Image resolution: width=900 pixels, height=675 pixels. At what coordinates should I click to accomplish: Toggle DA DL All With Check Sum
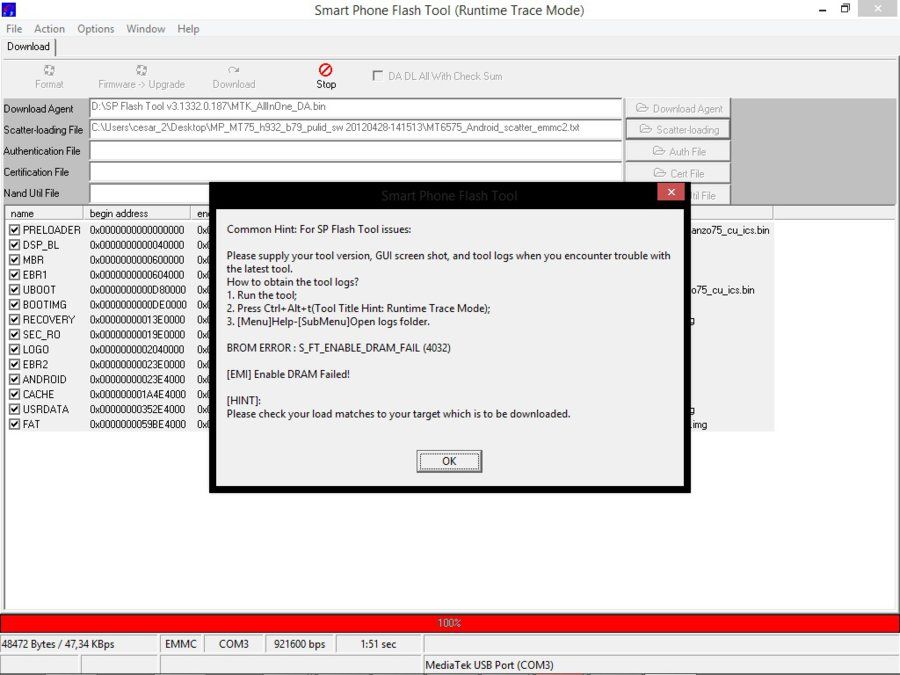pyautogui.click(x=378, y=76)
